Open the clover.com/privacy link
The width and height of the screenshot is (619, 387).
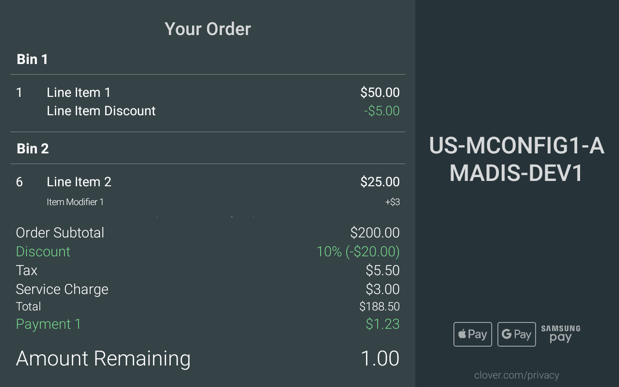coord(516,375)
